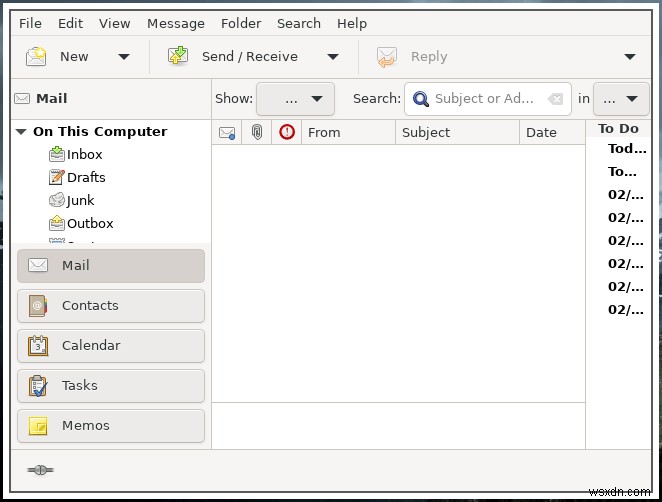The height and width of the screenshot is (502, 662).
Task: Open the search scope 'in' combo box
Action: [621, 99]
